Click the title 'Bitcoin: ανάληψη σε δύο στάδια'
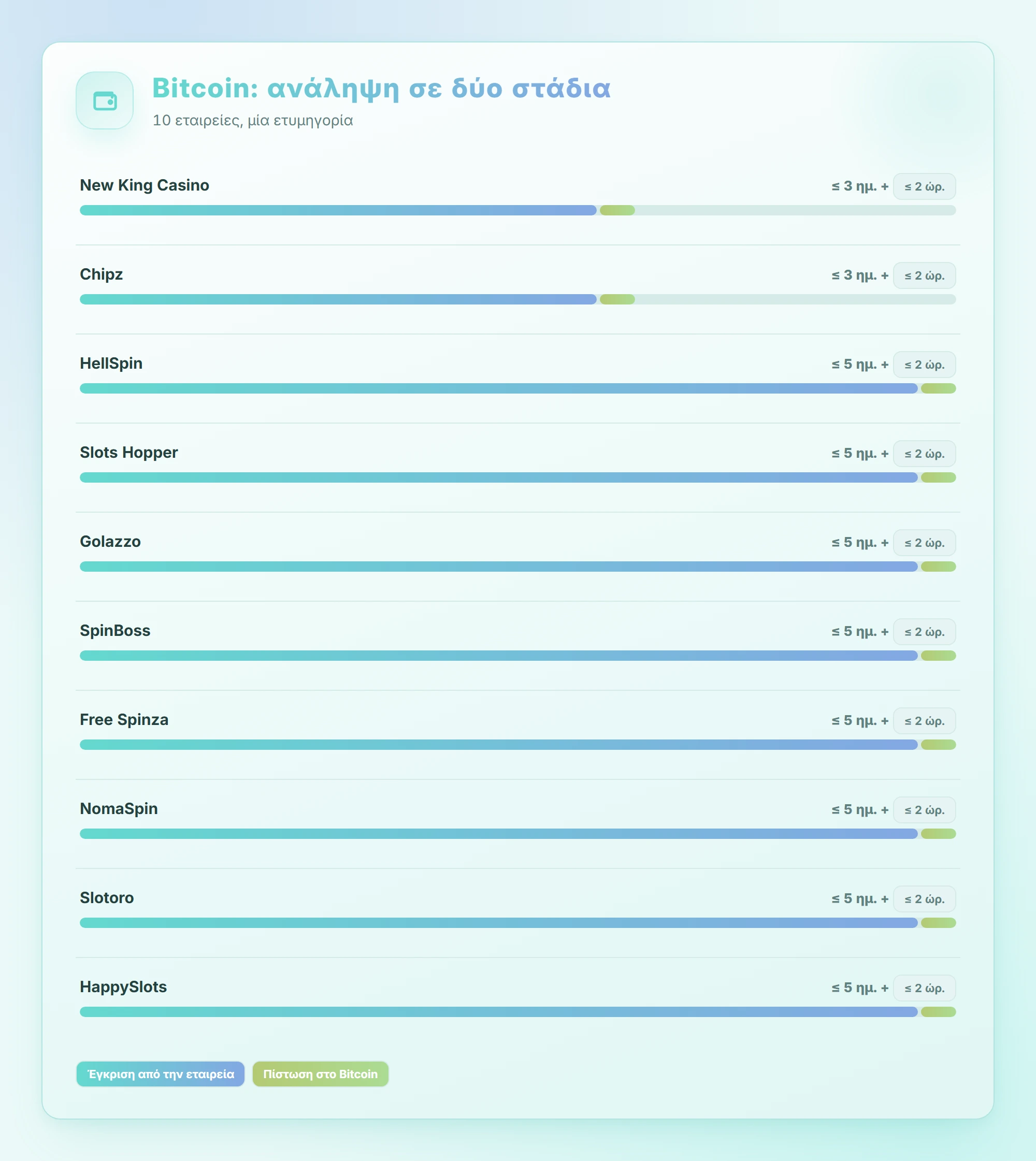The width and height of the screenshot is (1036, 1161). click(x=381, y=88)
